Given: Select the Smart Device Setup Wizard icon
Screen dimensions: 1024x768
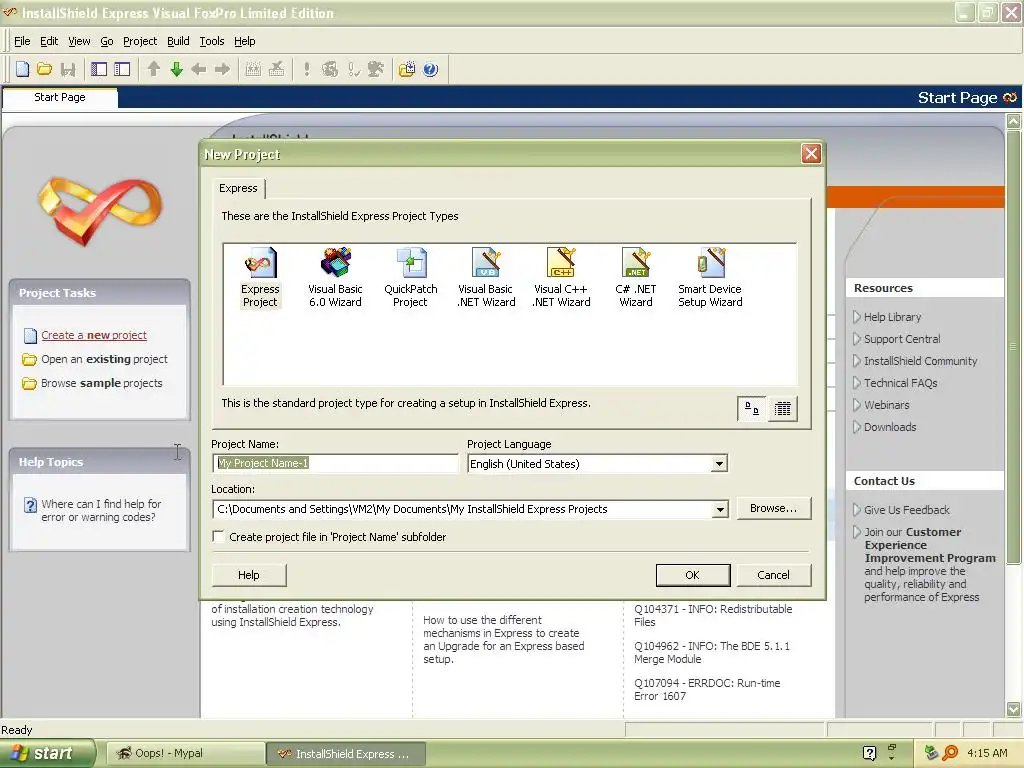Looking at the screenshot, I should click(x=710, y=277).
